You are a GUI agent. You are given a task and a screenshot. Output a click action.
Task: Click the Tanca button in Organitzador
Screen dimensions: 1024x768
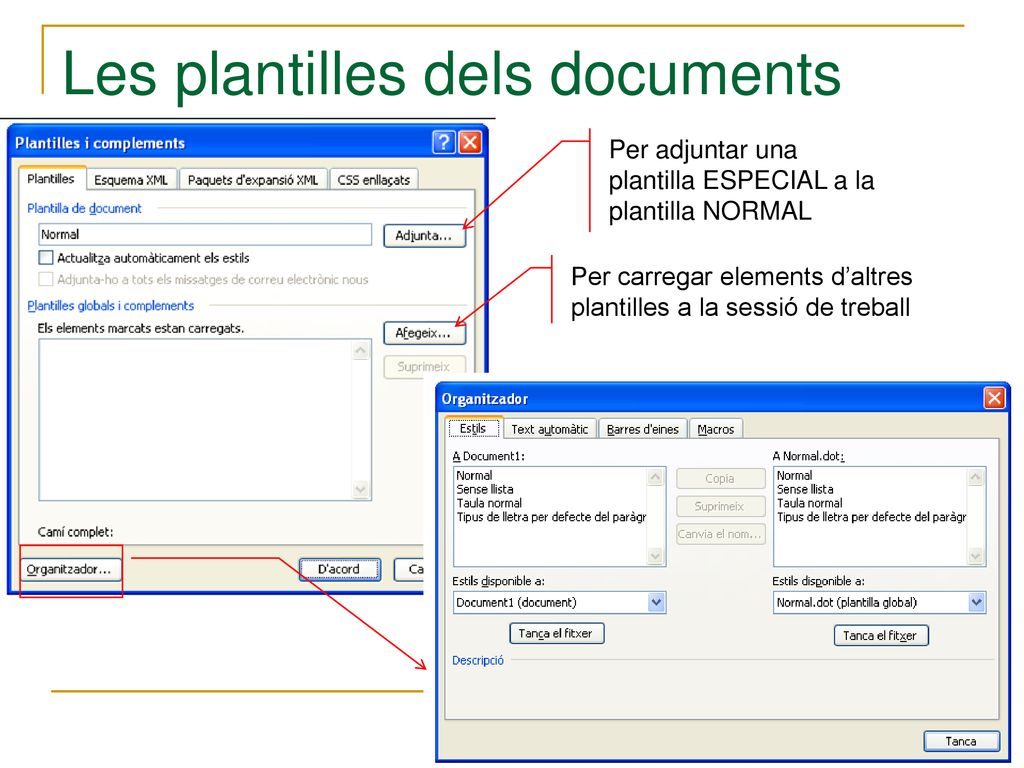pos(961,741)
